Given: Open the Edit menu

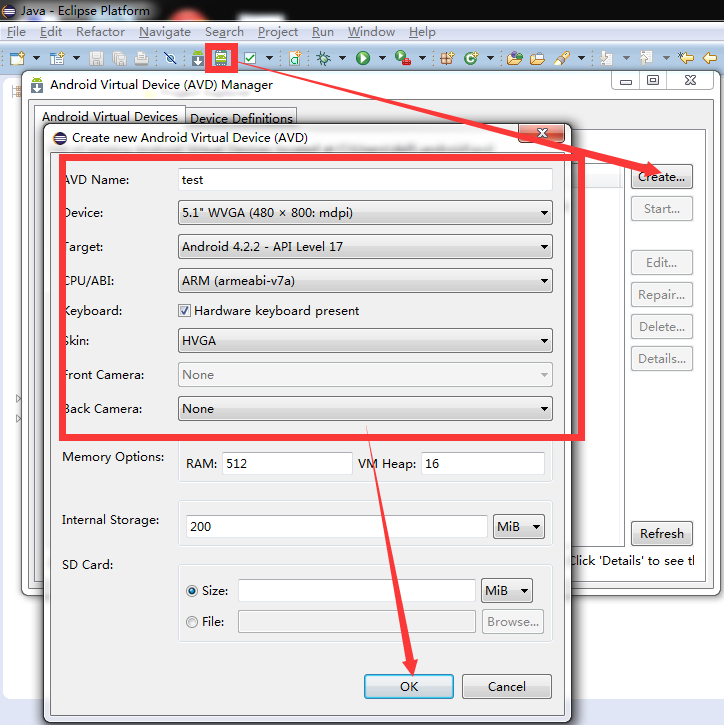Looking at the screenshot, I should click(51, 32).
